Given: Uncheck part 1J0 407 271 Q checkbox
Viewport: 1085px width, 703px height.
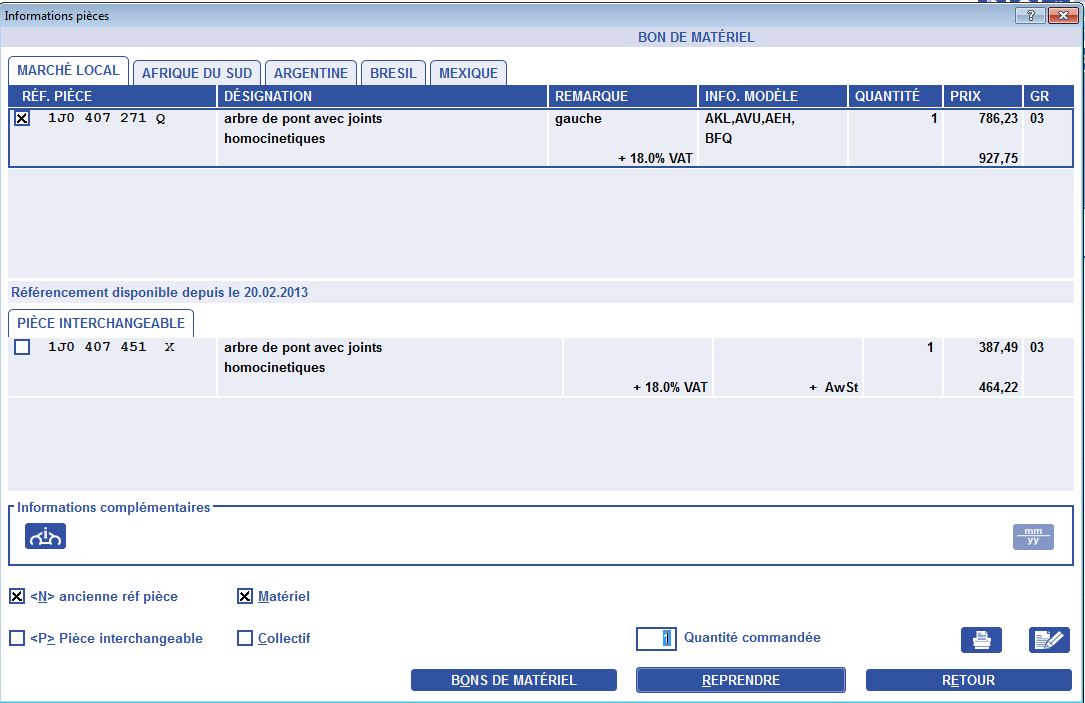Looking at the screenshot, I should click(22, 118).
